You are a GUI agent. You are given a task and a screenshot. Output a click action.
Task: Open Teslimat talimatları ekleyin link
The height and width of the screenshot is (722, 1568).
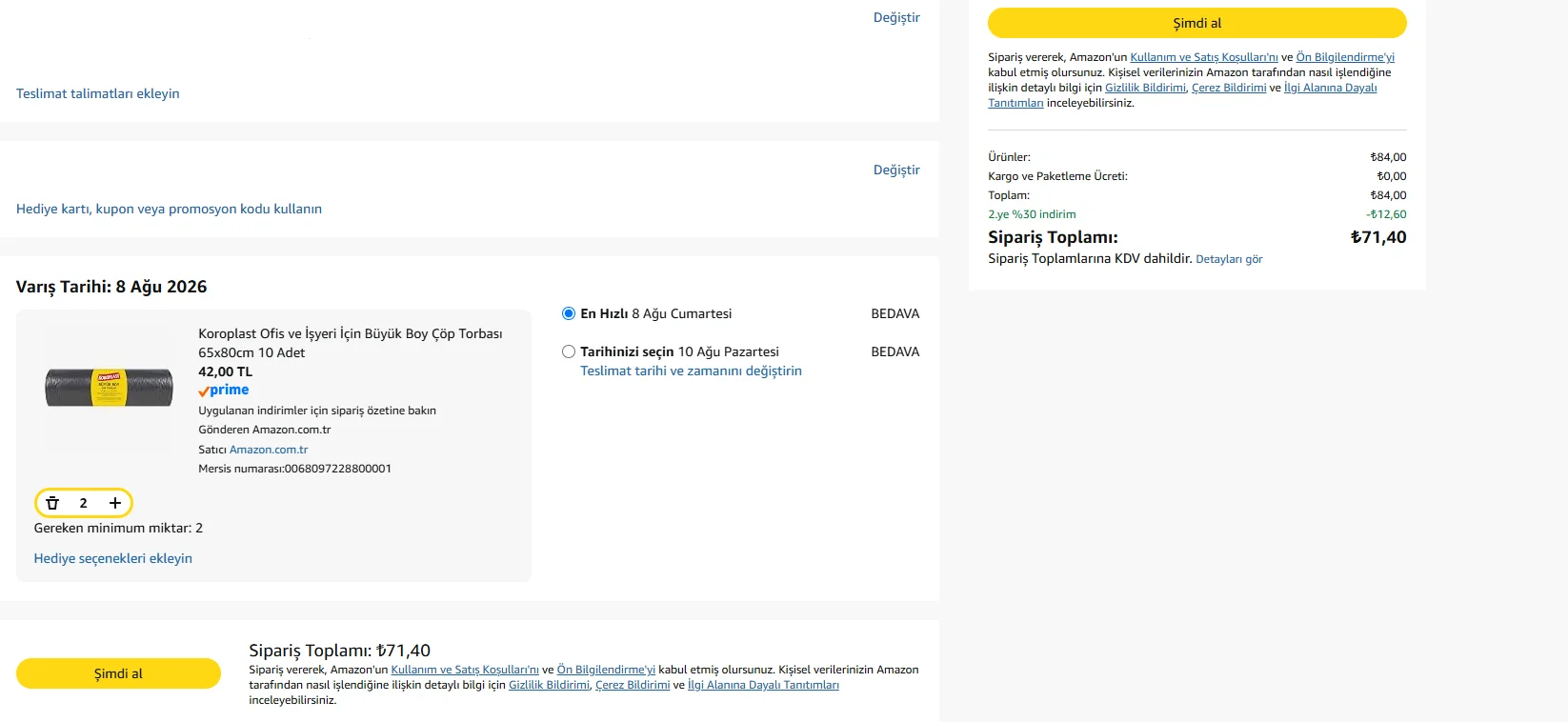click(98, 93)
